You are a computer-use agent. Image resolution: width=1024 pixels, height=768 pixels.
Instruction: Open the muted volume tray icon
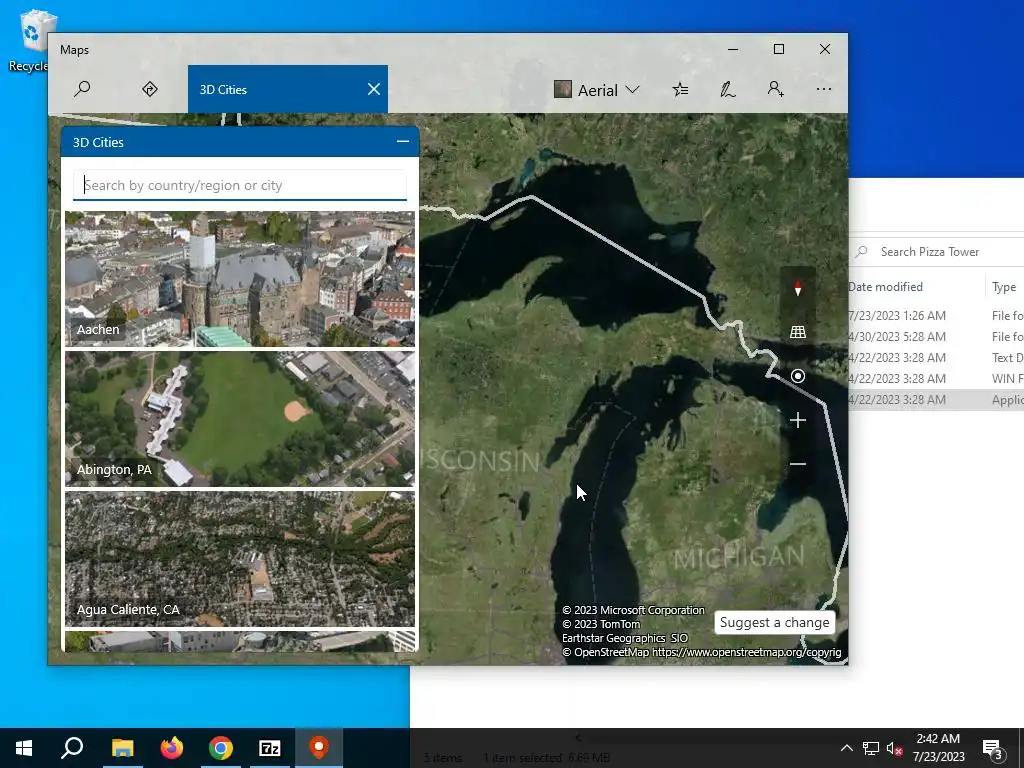[x=894, y=748]
